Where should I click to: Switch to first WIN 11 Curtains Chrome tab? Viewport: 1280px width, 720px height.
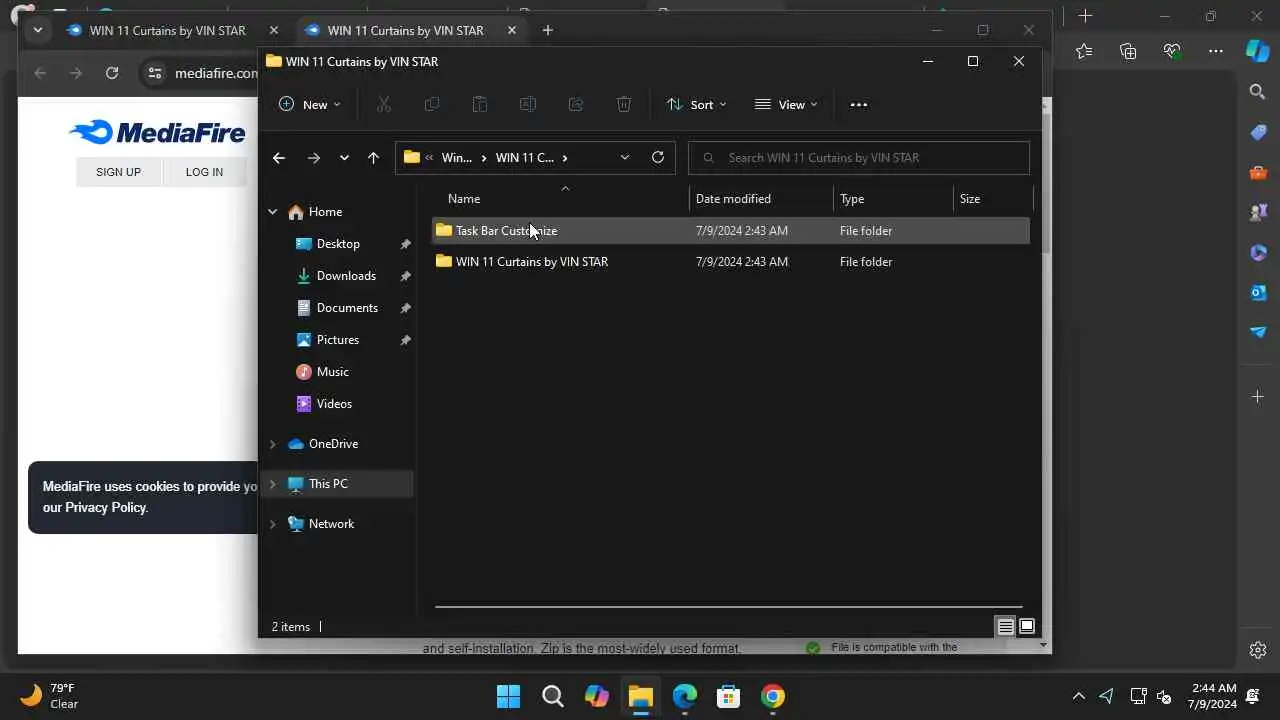pos(166,30)
